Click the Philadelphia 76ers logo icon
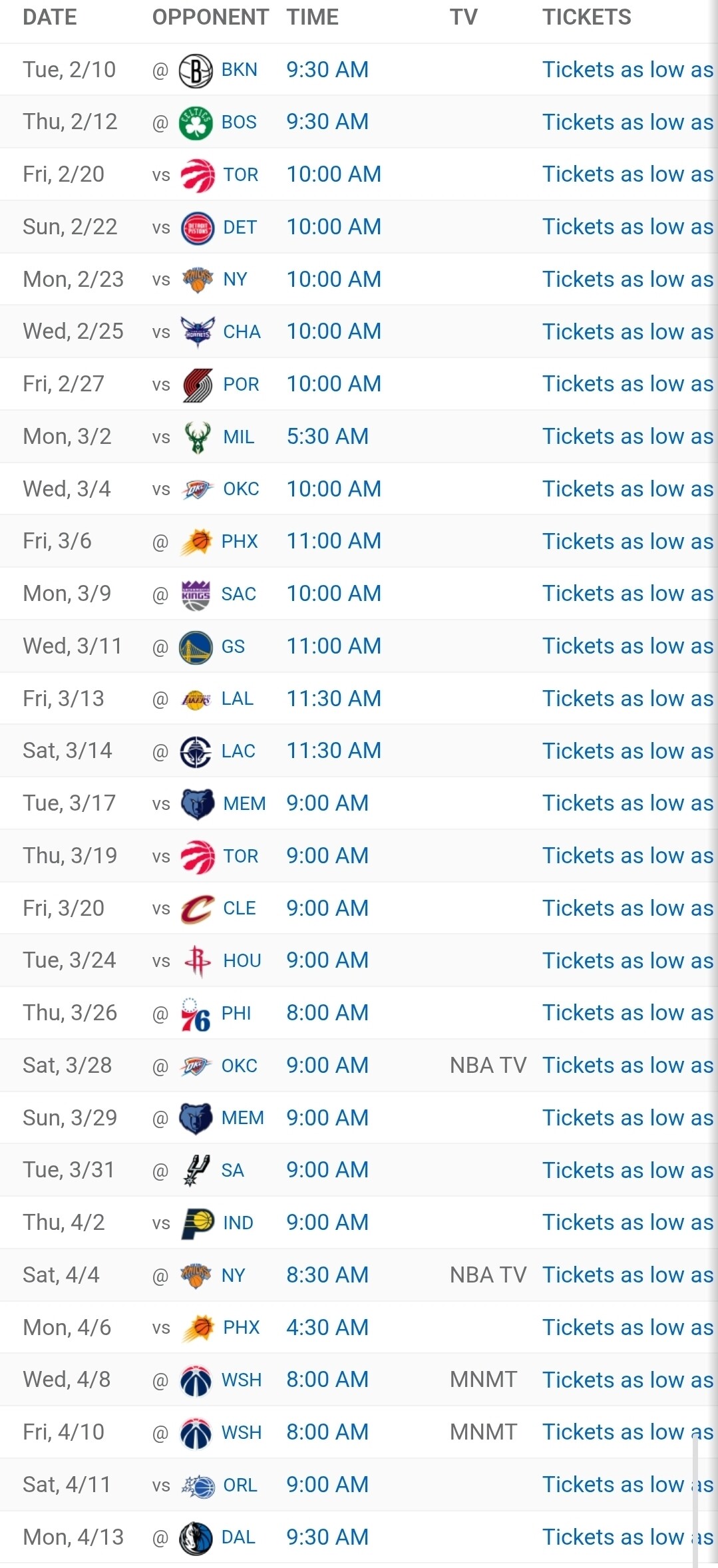The height and width of the screenshot is (1568, 718). coord(196,1014)
